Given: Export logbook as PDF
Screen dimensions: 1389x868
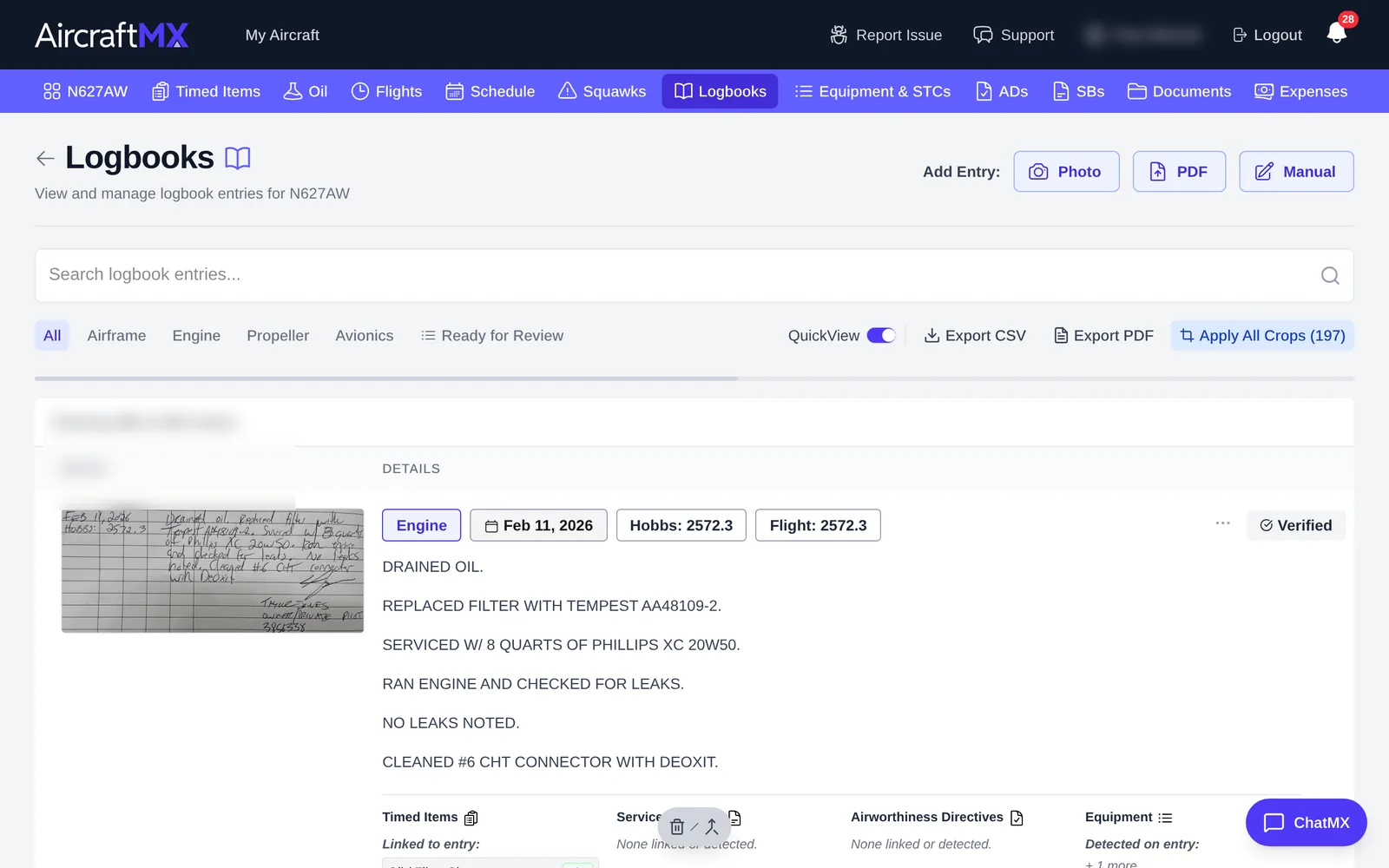Looking at the screenshot, I should pos(1103,336).
